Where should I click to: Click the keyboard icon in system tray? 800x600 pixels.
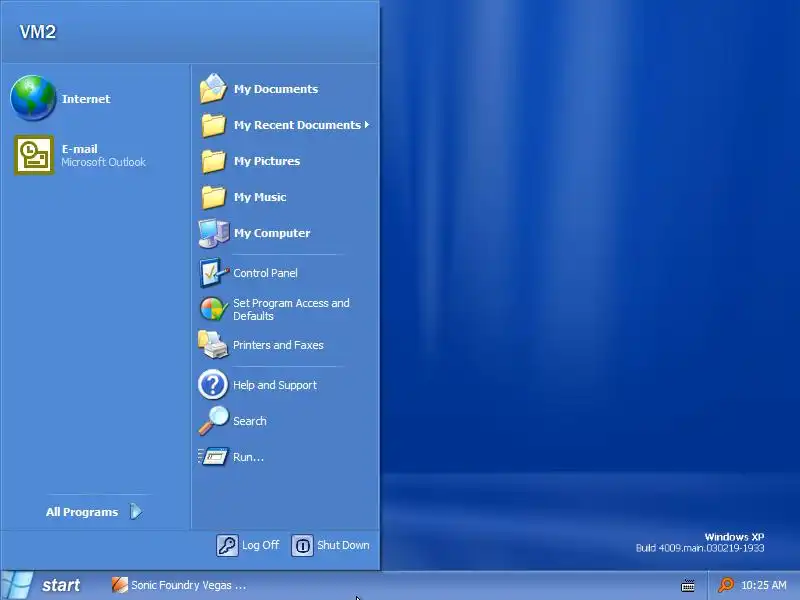688,585
